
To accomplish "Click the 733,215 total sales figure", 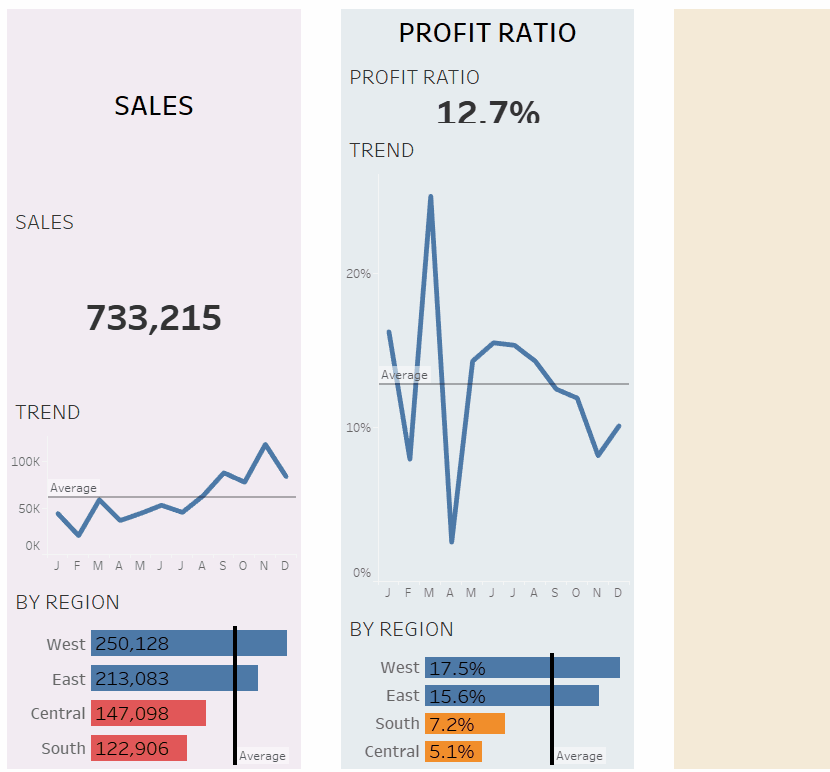I will [x=154, y=318].
